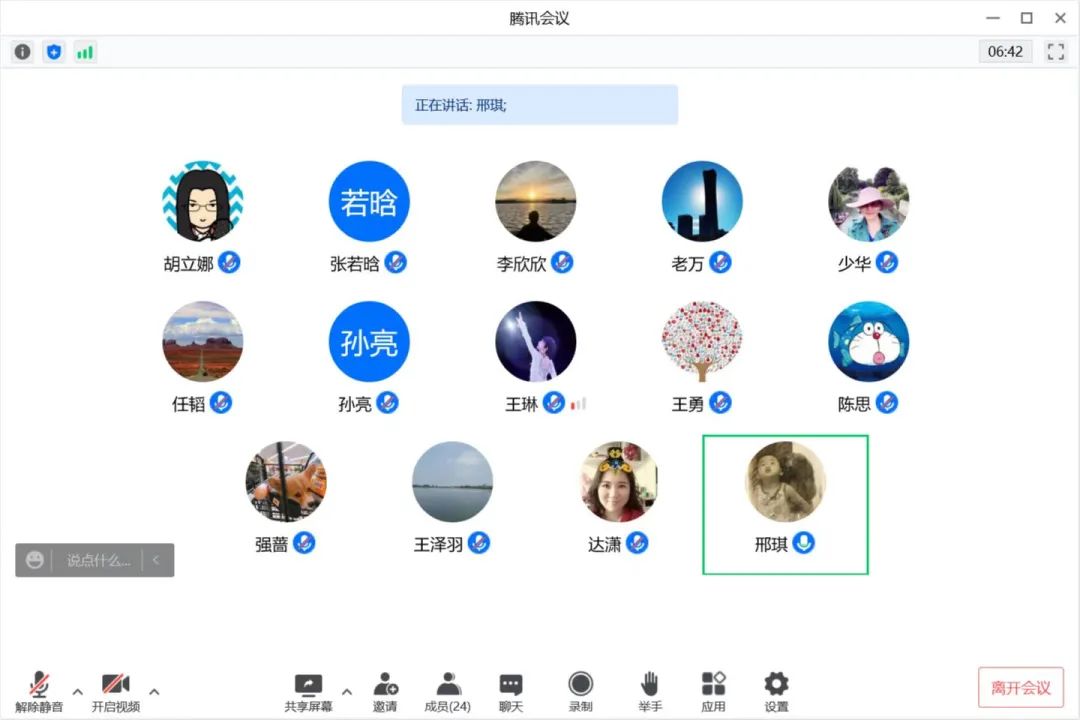
Task: Click the 06:42 meeting timer
Action: 1006,52
